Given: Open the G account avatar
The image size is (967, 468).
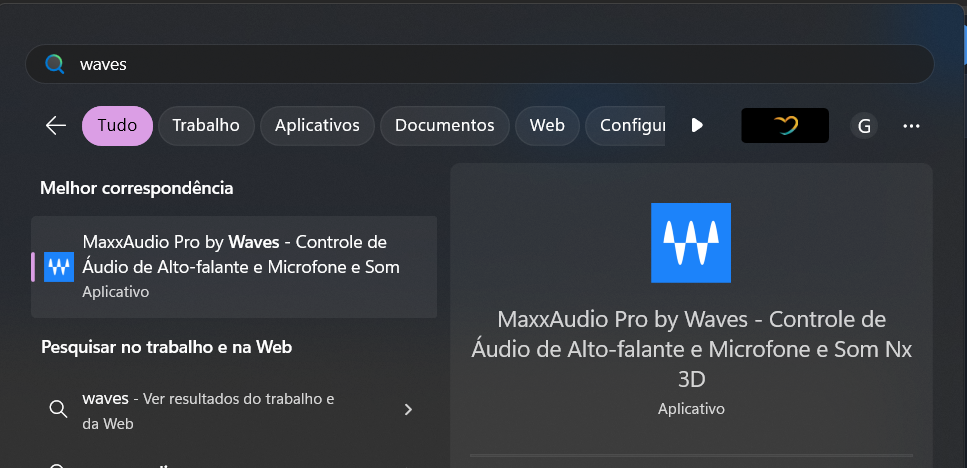Looking at the screenshot, I should (864, 125).
